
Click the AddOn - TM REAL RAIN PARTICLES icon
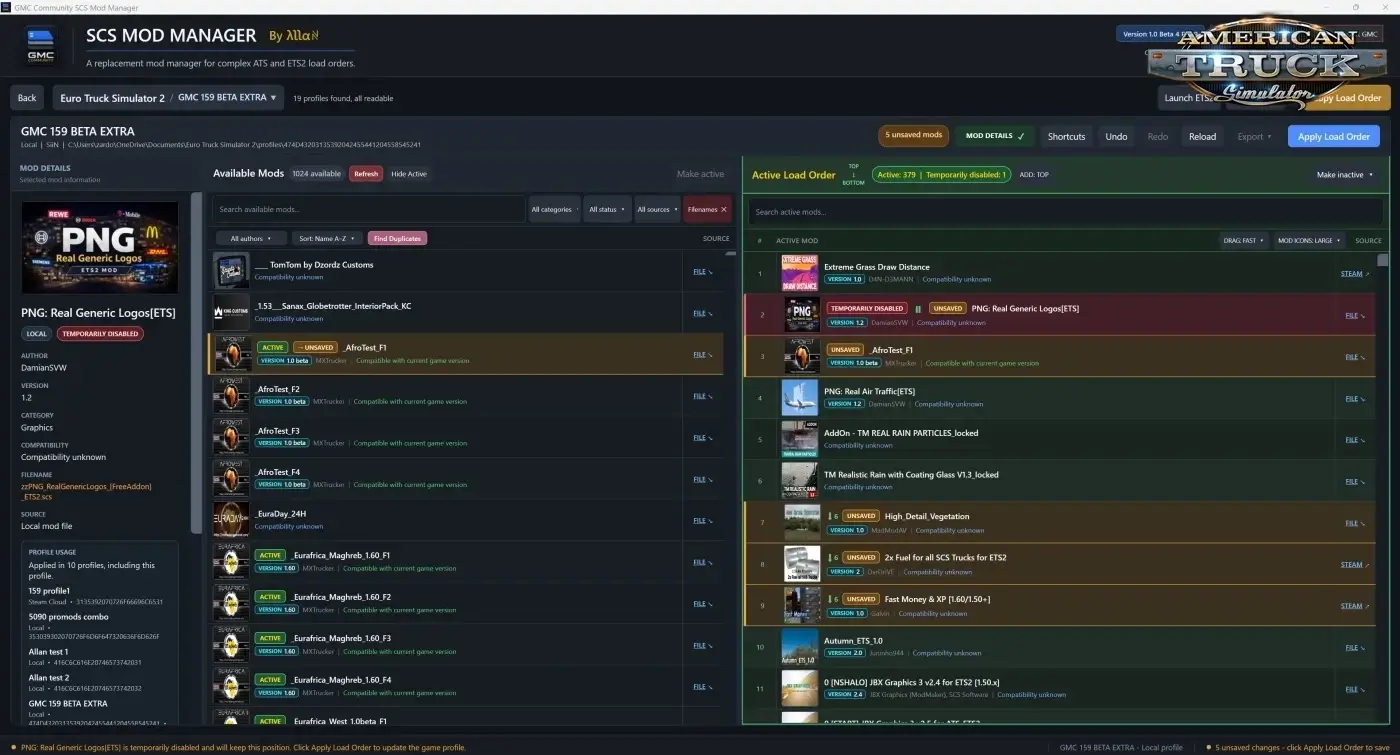[800, 439]
